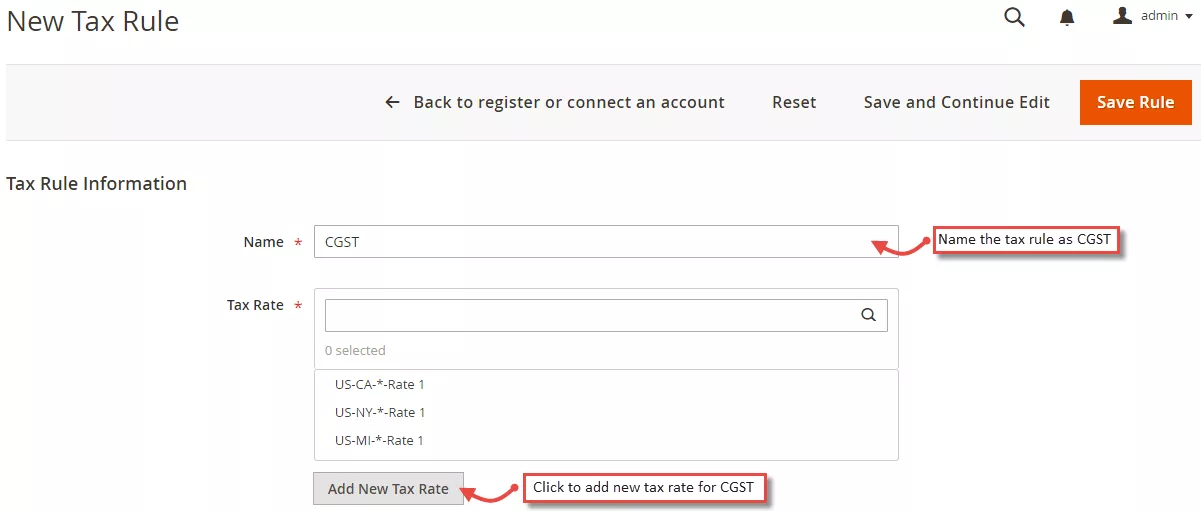The image size is (1201, 511).
Task: Click the 'Click to add new tax rate' callout
Action: pyautogui.click(x=645, y=488)
